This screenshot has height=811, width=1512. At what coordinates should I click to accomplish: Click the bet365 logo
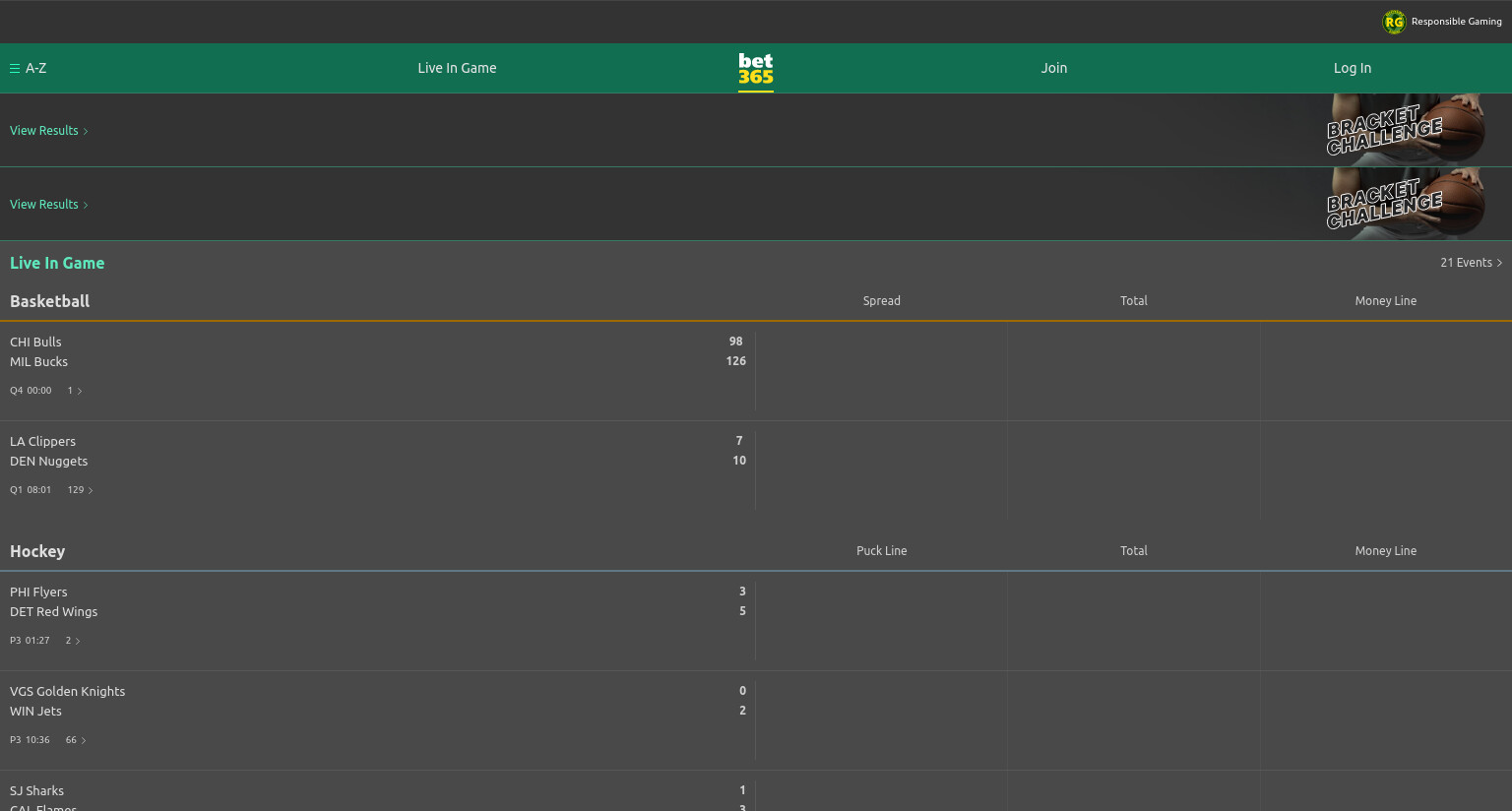point(756,69)
